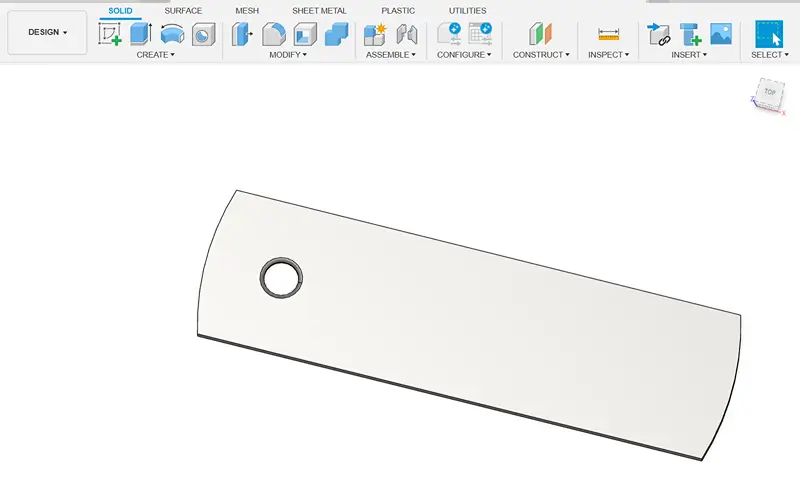Select the Extrude tool

tap(141, 34)
